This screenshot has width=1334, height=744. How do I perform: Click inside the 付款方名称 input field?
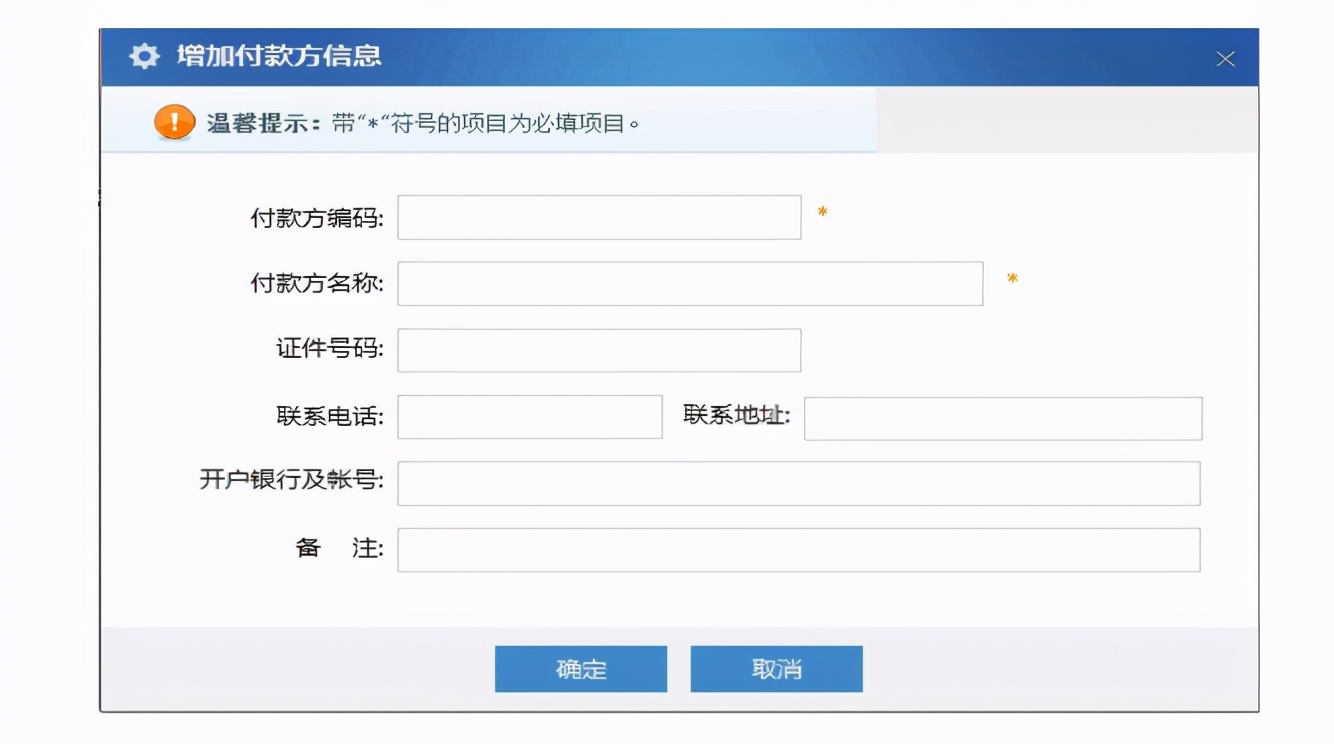(689, 284)
